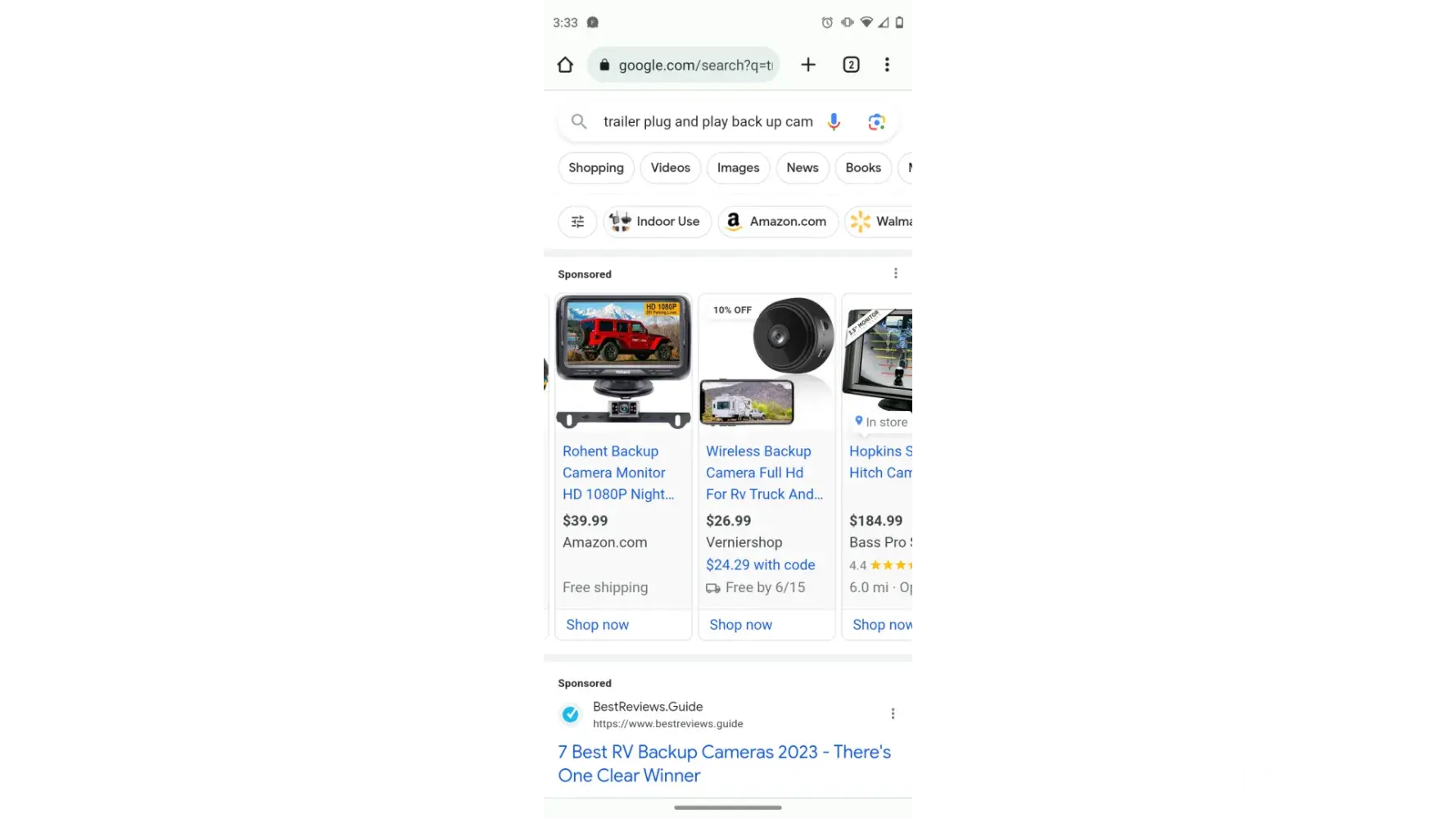This screenshot has height=819, width=1456.
Task: Open Google Lens camera search icon
Action: click(876, 122)
